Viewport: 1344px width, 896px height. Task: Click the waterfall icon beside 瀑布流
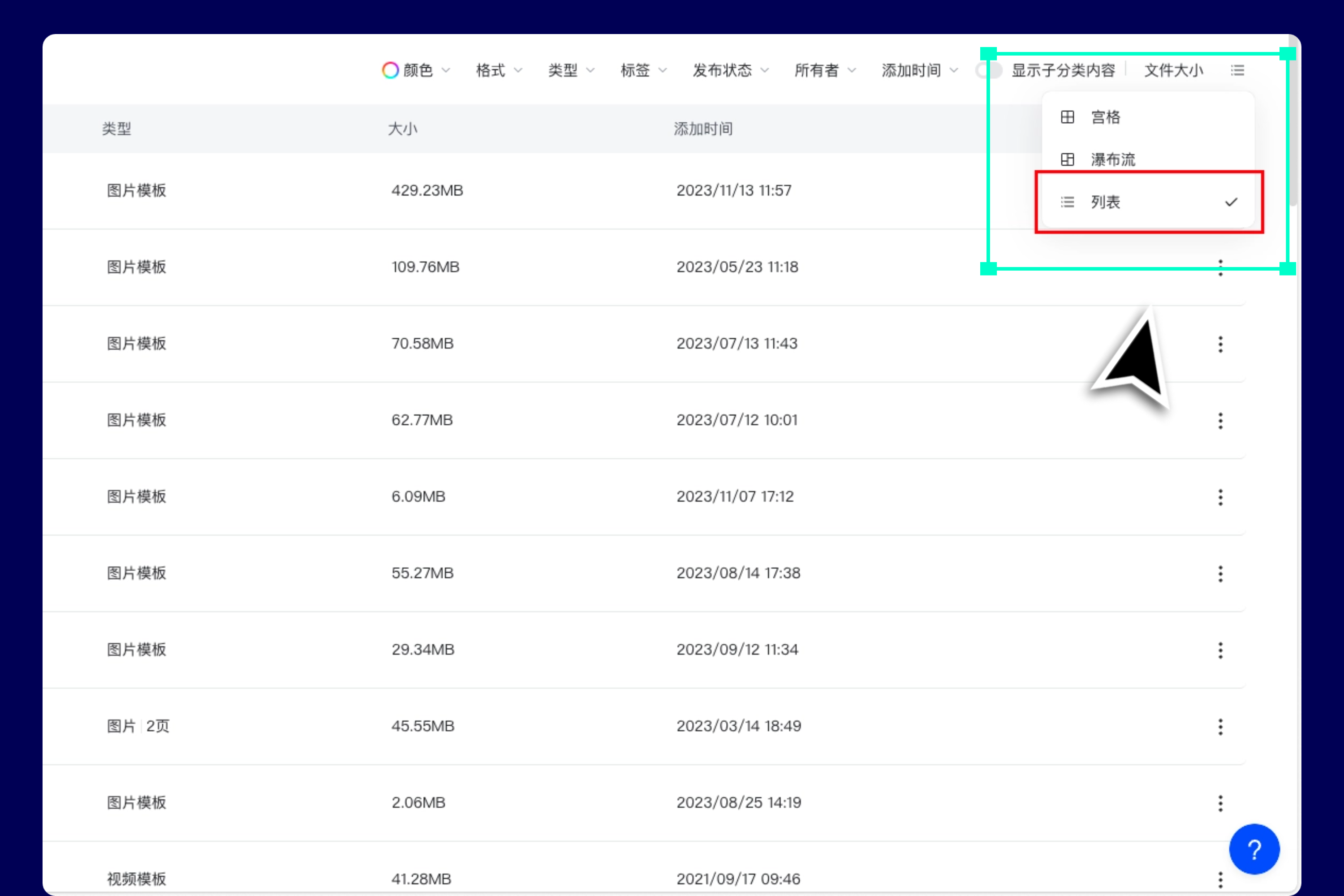click(x=1068, y=159)
